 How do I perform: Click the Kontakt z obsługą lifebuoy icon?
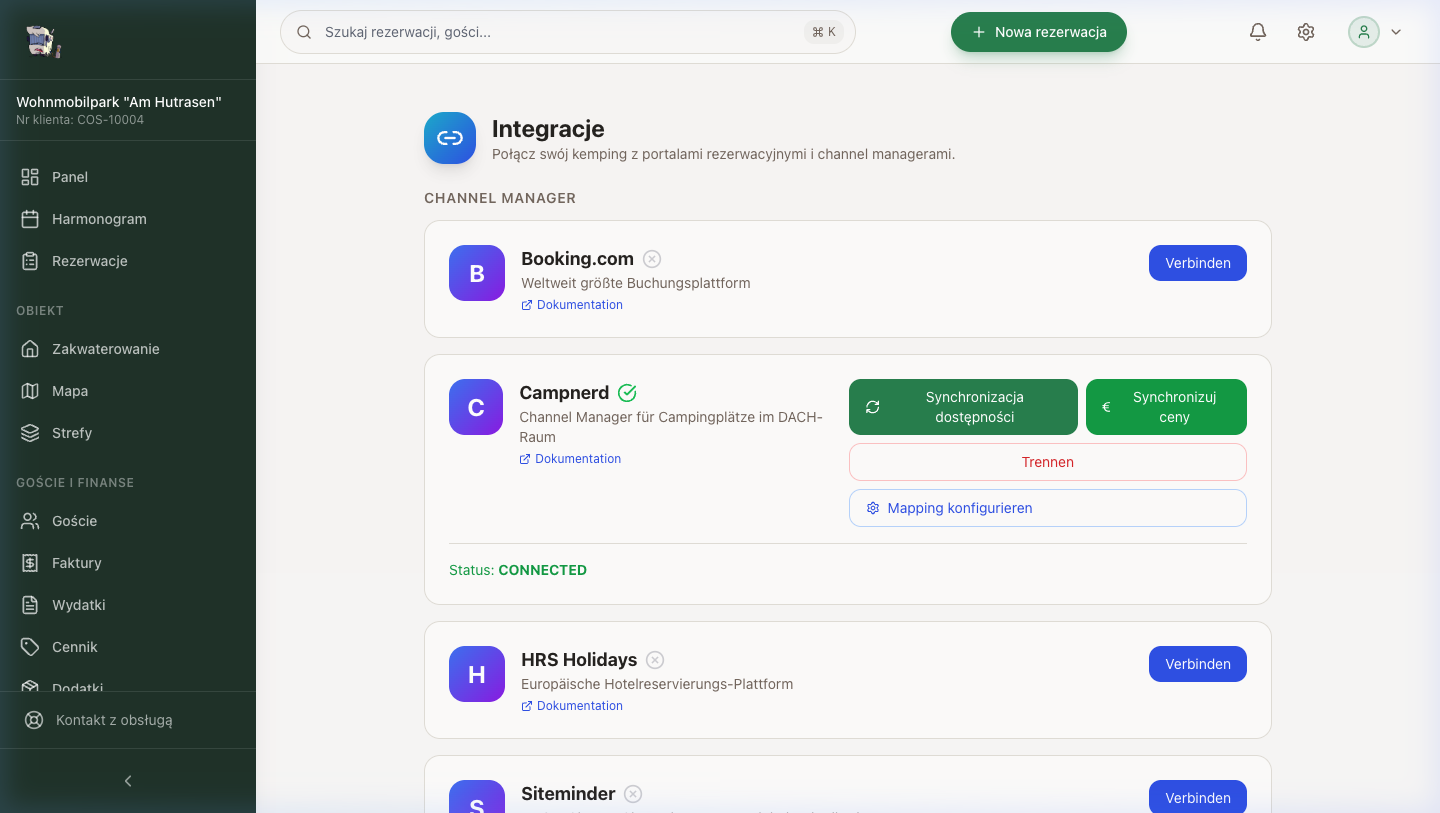pyautogui.click(x=34, y=720)
